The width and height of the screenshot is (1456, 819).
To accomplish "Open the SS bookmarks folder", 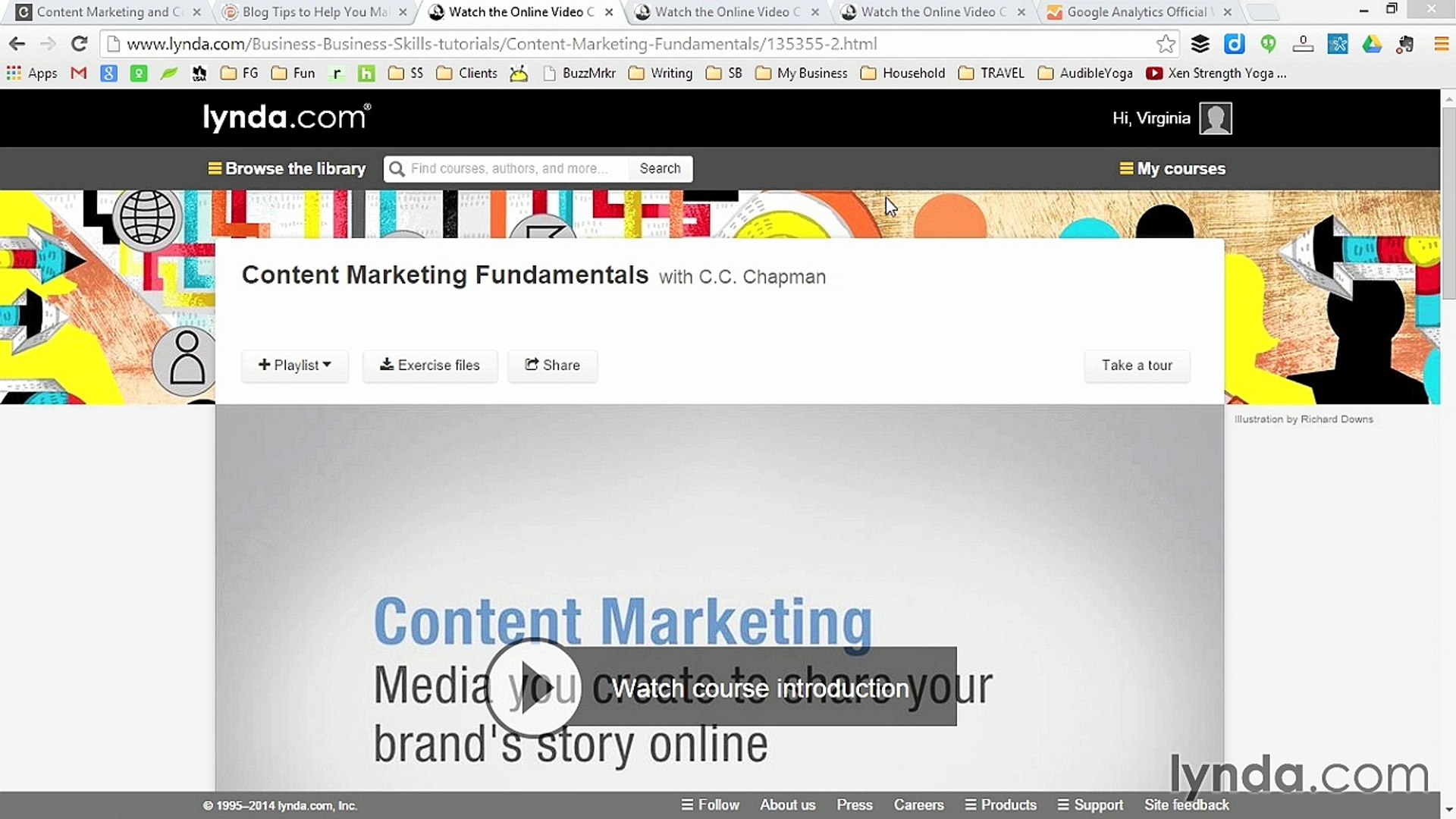I will [x=406, y=73].
